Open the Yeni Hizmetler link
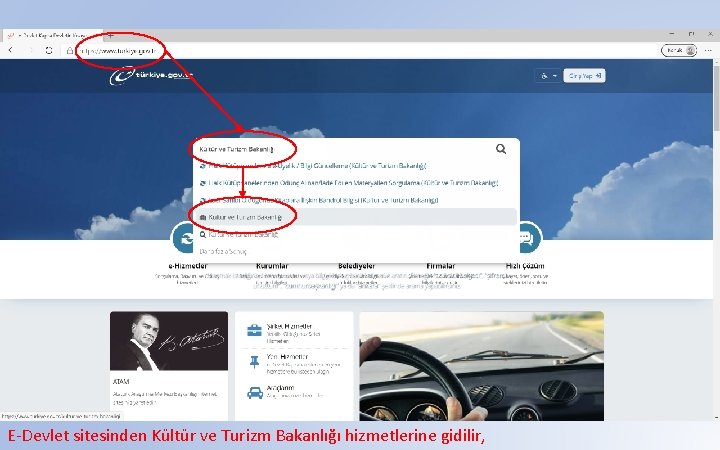This screenshot has height=450, width=720. click(287, 357)
